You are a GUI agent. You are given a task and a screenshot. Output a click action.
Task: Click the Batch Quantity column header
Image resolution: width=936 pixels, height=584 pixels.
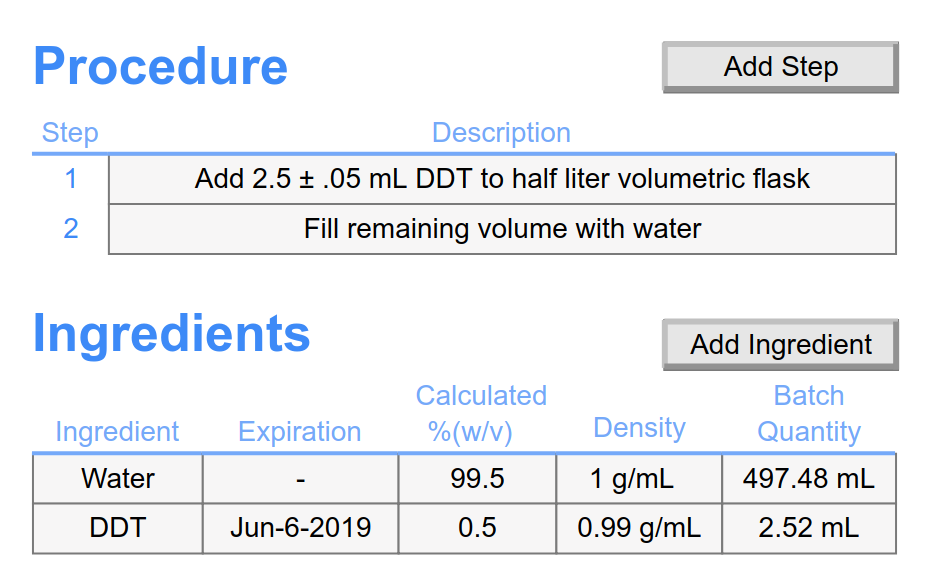[x=809, y=414]
